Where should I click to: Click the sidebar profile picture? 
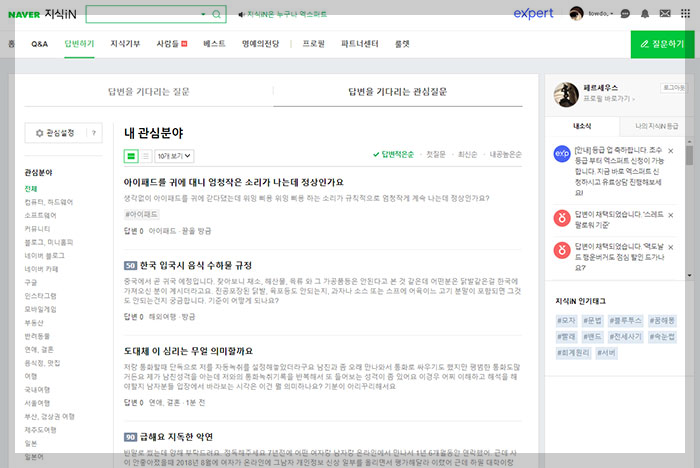[x=566, y=95]
